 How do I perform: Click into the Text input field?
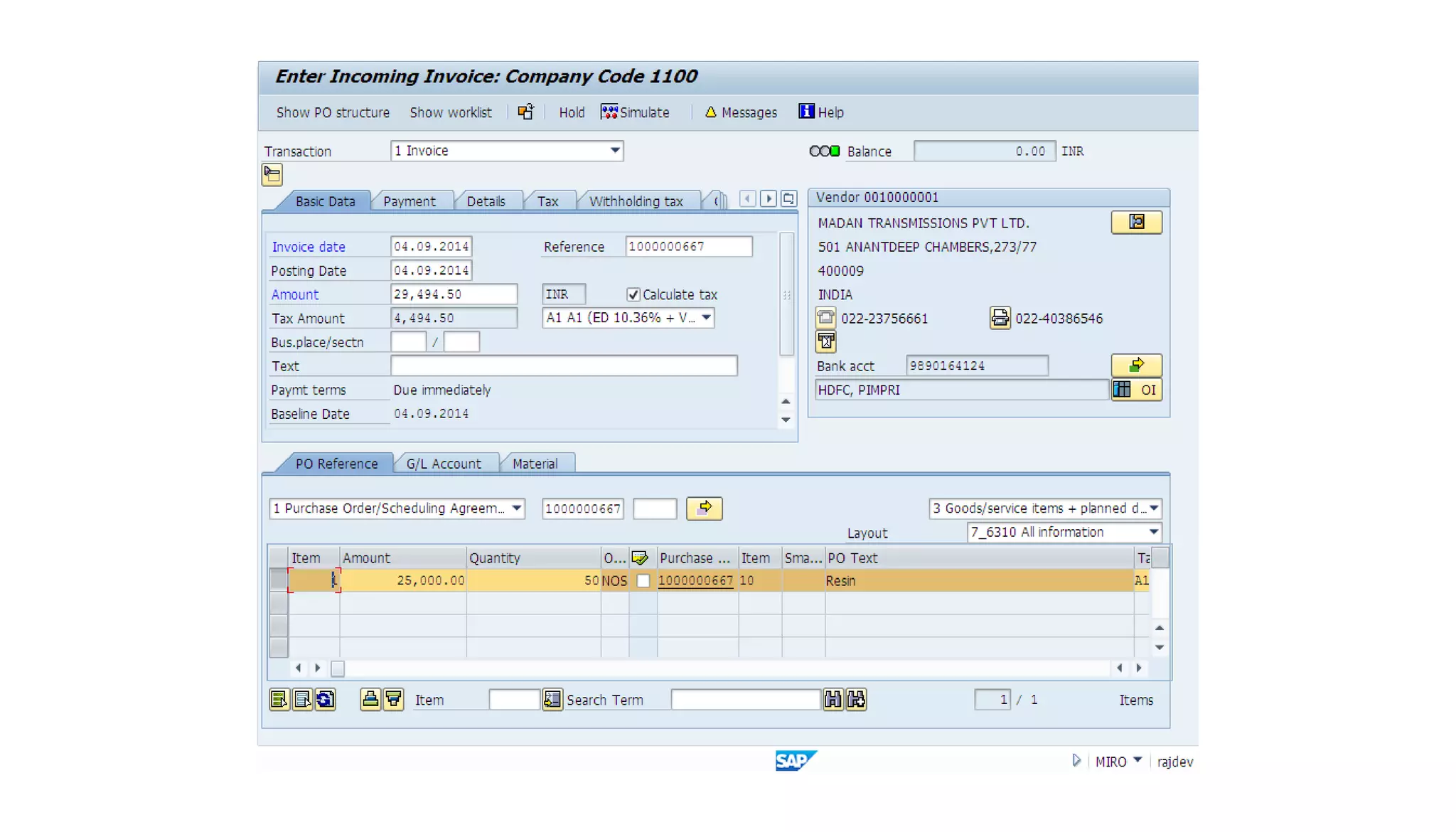(563, 366)
